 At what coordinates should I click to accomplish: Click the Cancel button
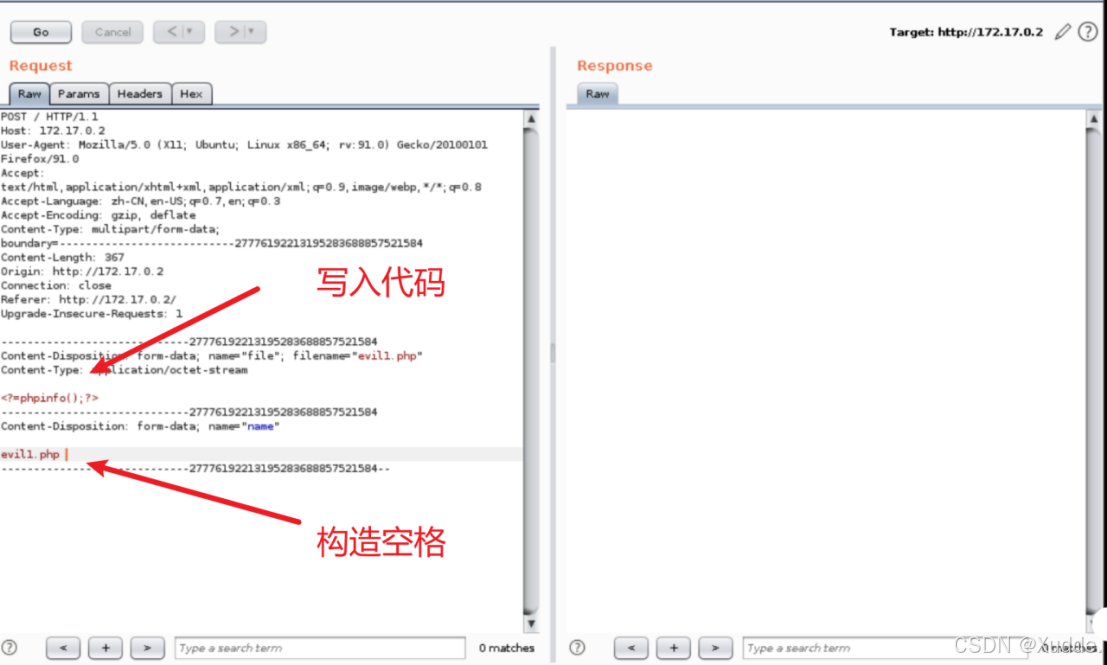(112, 32)
